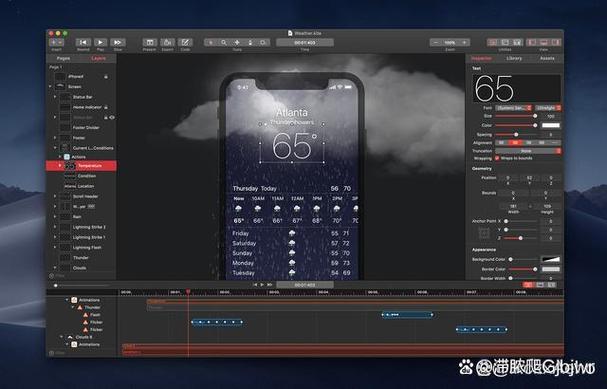The image size is (607, 389).
Task: Toggle lock on the iPhone layer
Action: pyautogui.click(x=106, y=77)
